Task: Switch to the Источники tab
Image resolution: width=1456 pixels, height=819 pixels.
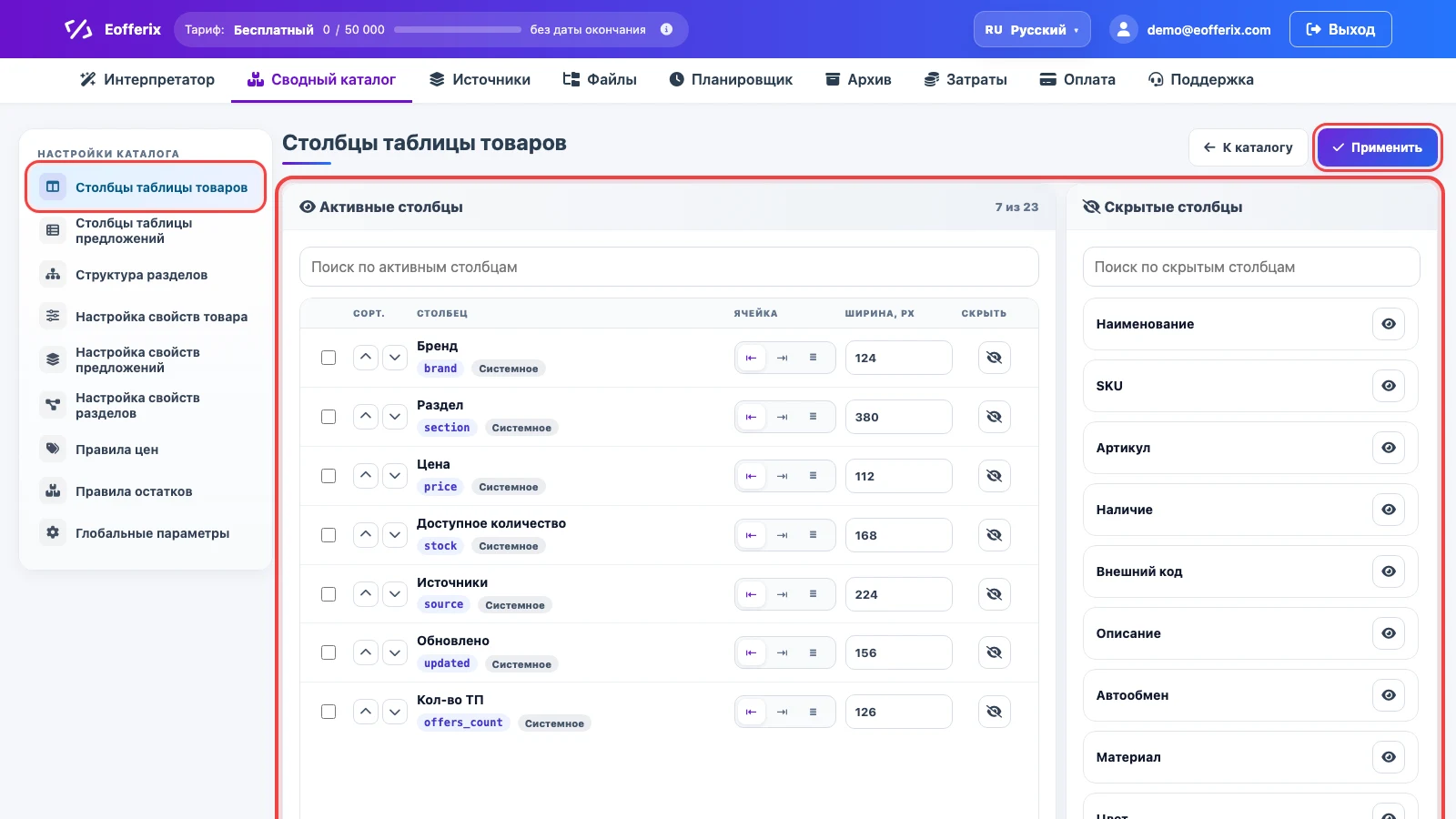Action: 480,79
